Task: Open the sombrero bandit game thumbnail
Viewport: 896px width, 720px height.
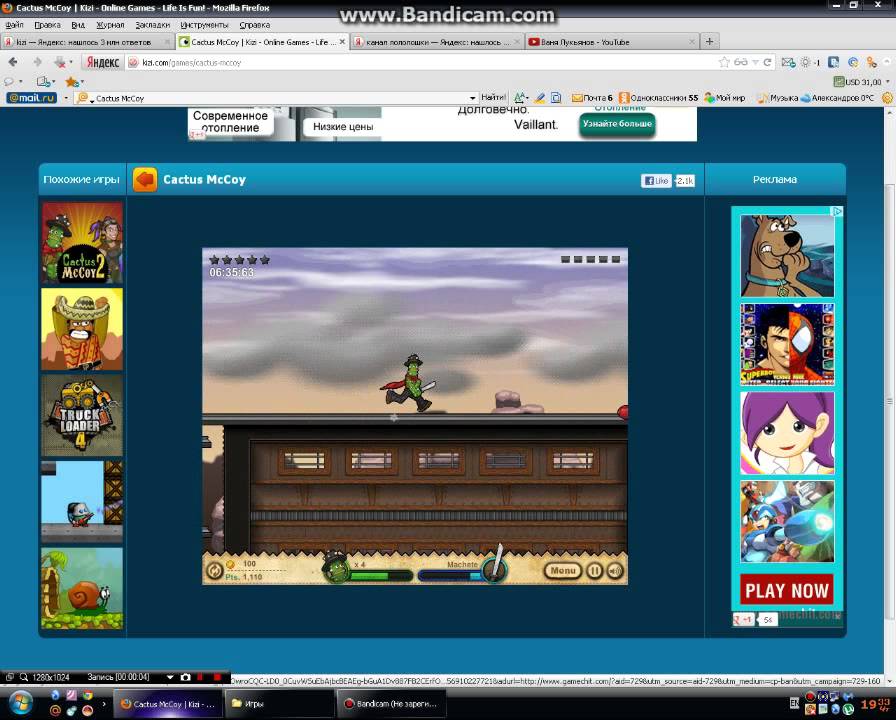Action: (x=82, y=329)
